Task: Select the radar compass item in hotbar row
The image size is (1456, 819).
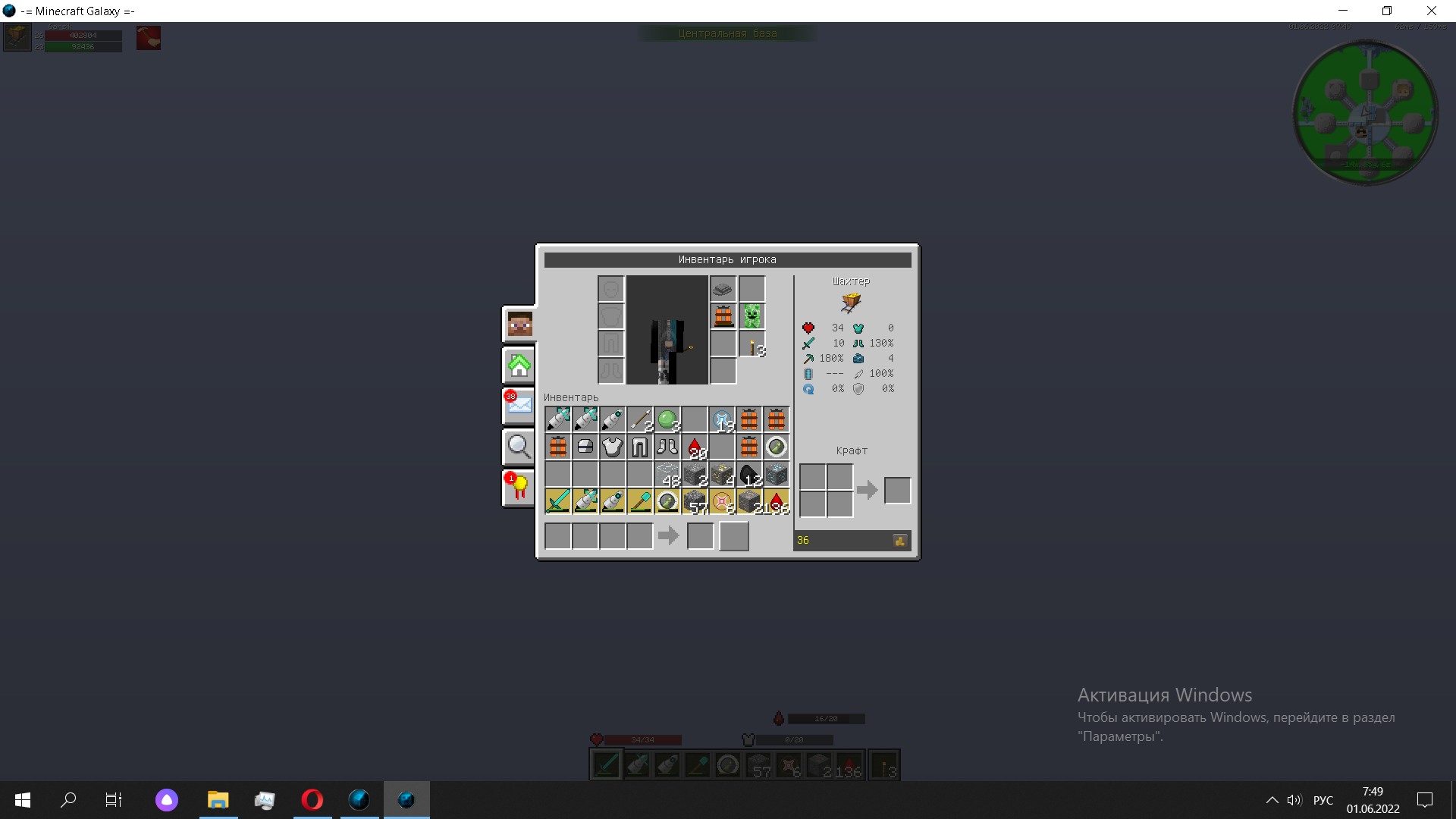Action: point(667,501)
